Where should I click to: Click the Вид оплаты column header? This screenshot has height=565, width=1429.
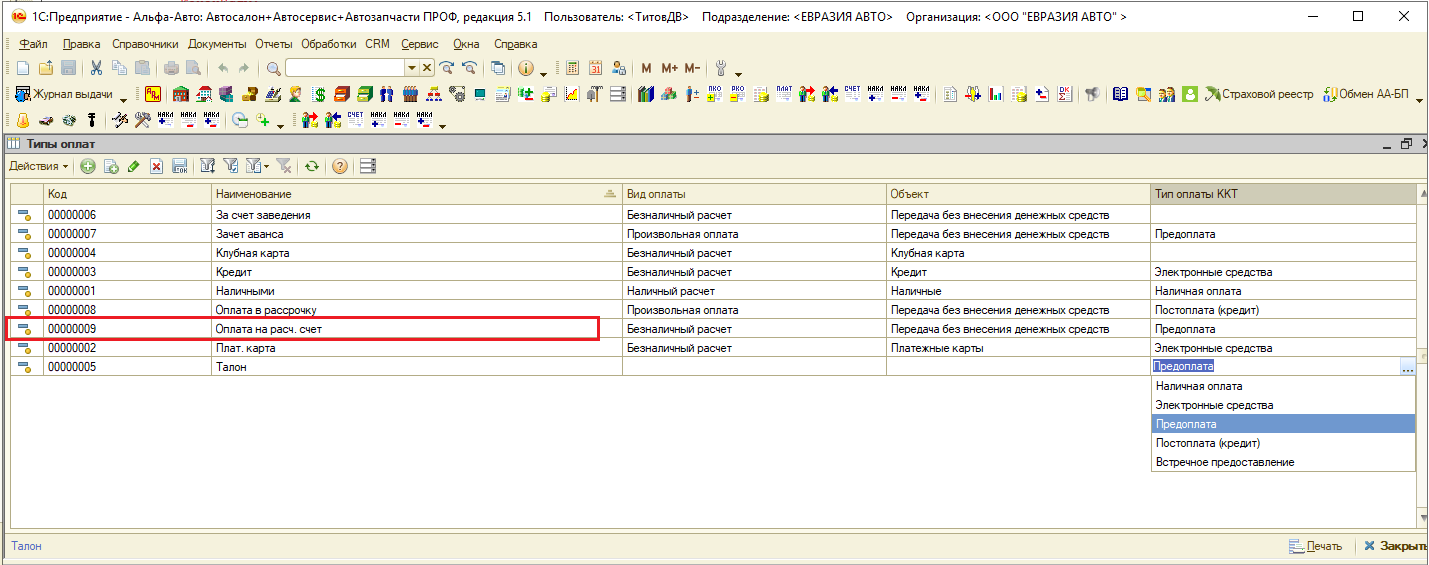[754, 194]
